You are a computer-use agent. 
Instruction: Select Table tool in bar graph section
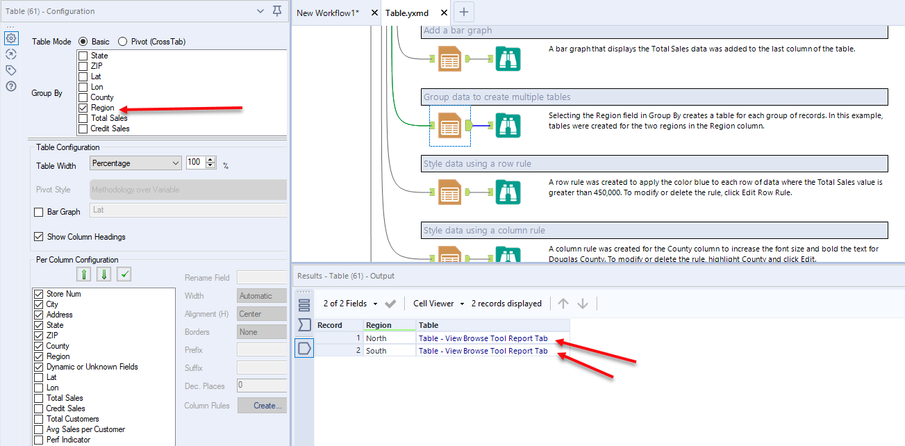coord(450,58)
